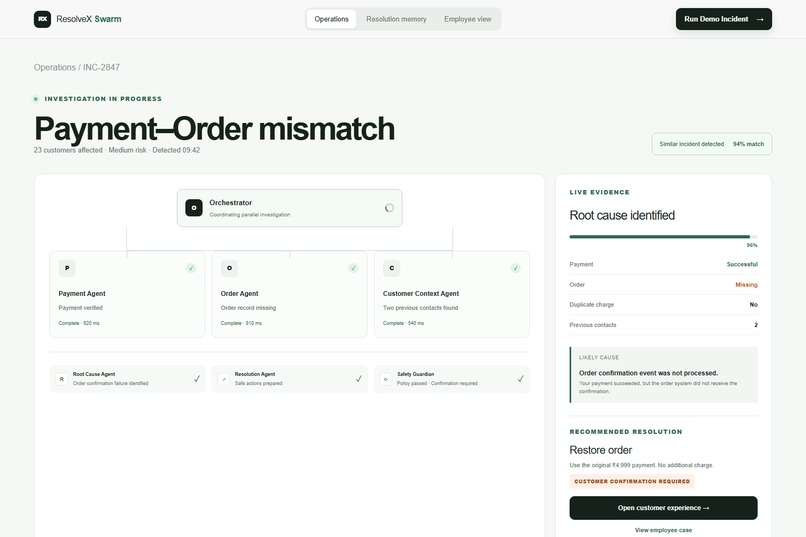Switch to the Operations tab
This screenshot has width=806, height=537.
332,19
